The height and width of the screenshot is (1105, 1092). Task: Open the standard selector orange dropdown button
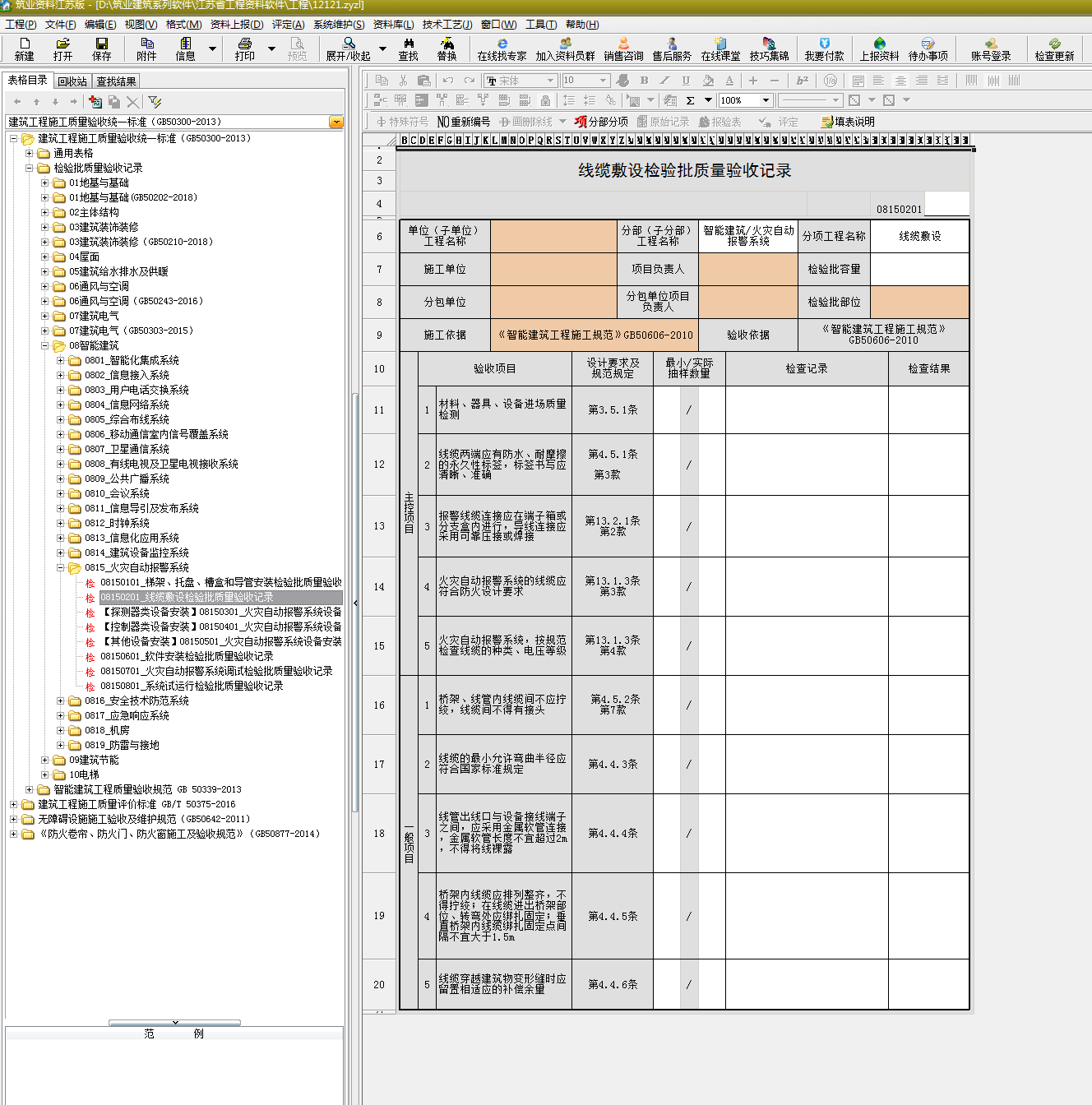336,122
